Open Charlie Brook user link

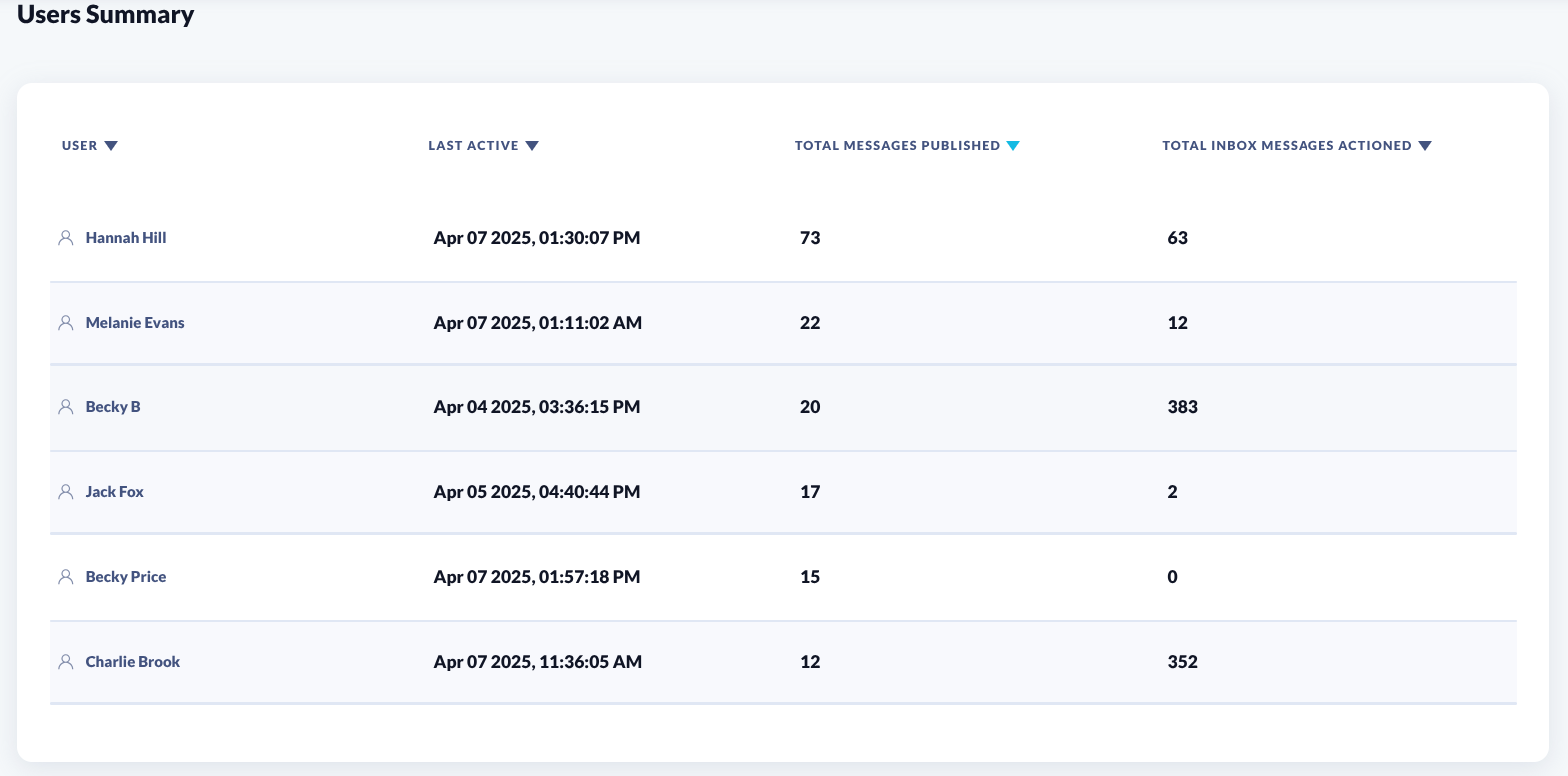pos(133,662)
